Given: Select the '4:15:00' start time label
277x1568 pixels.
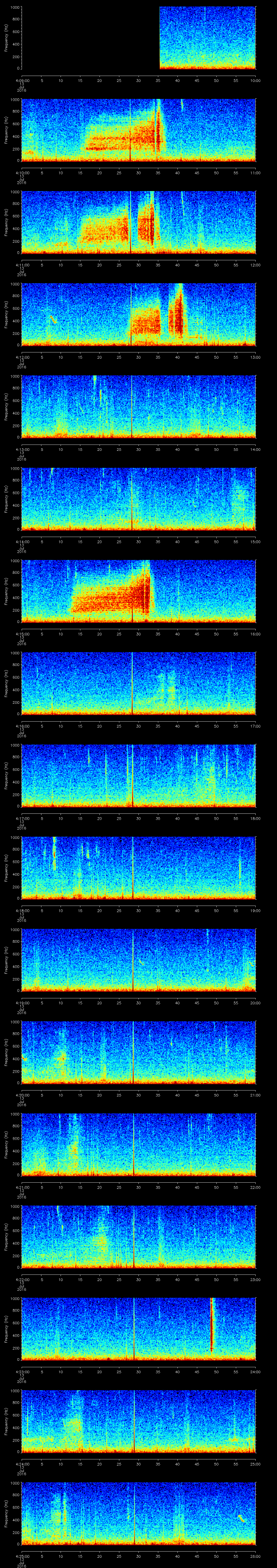Looking at the screenshot, I should click(22, 634).
